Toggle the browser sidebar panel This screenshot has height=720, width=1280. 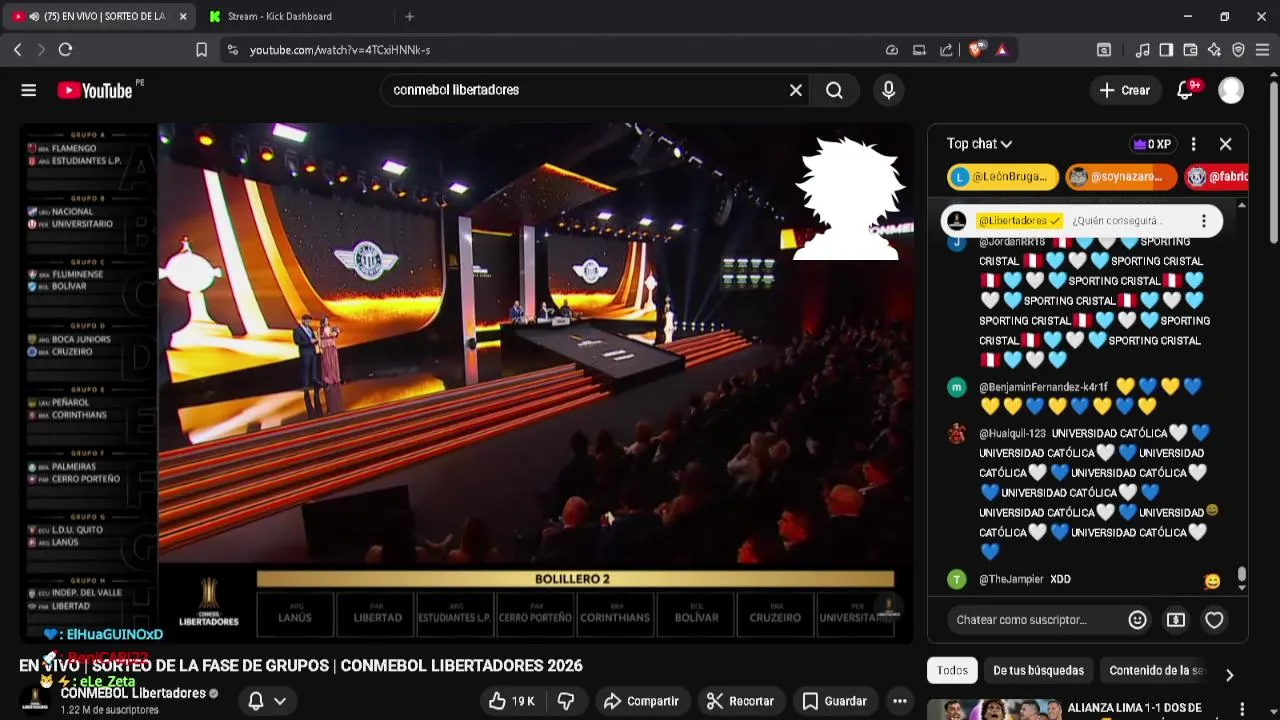pyautogui.click(x=1166, y=49)
